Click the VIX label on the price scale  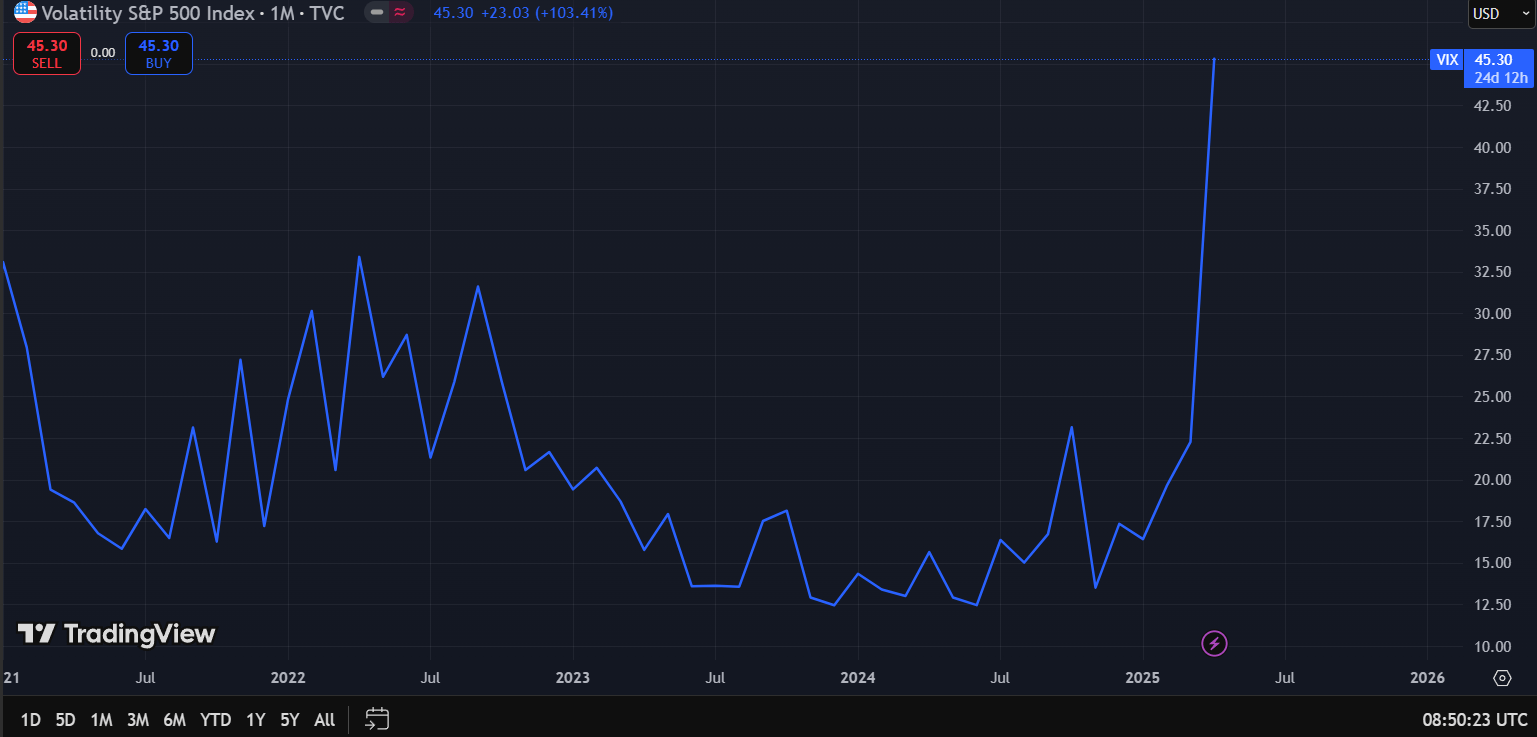[1446, 60]
